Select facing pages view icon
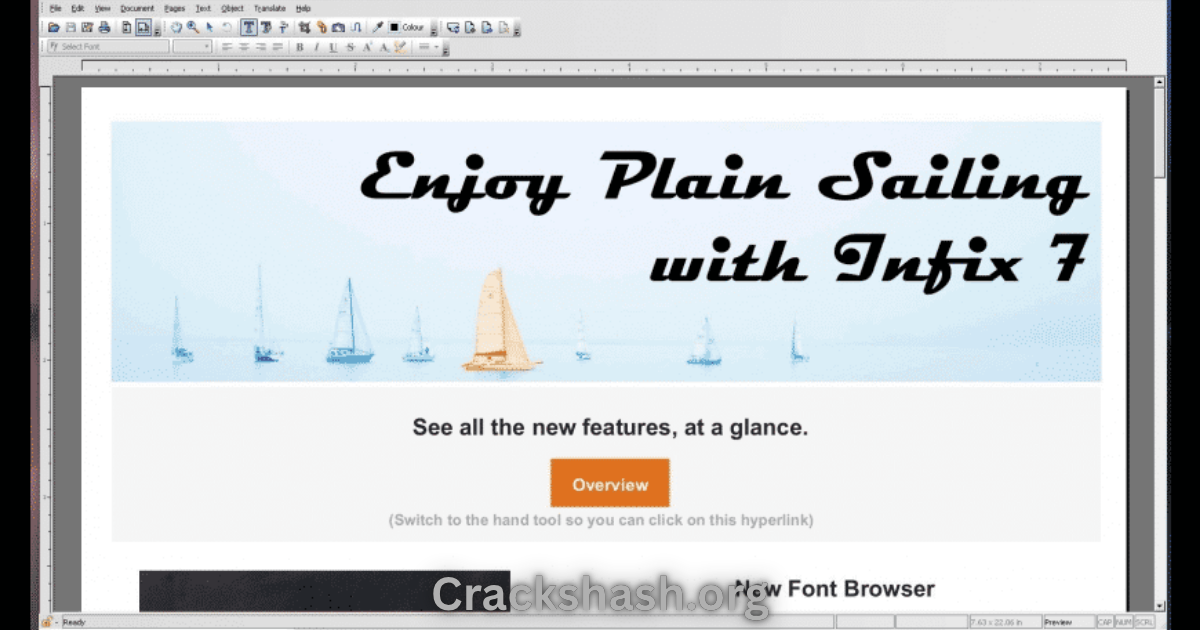The width and height of the screenshot is (1200, 630). (x=143, y=28)
